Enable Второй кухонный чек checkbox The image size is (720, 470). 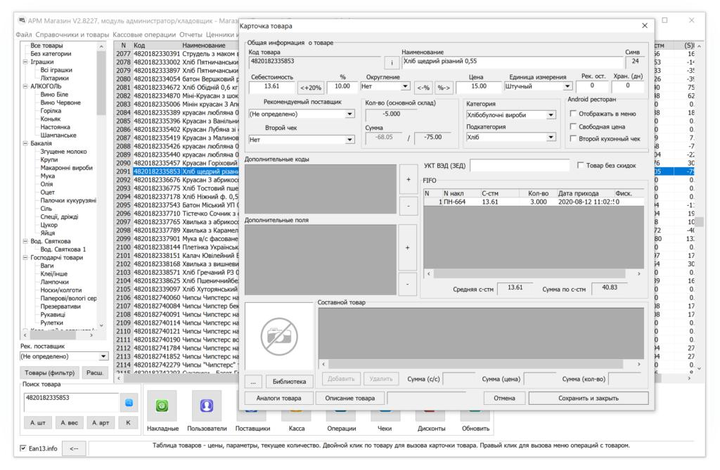coord(573,138)
